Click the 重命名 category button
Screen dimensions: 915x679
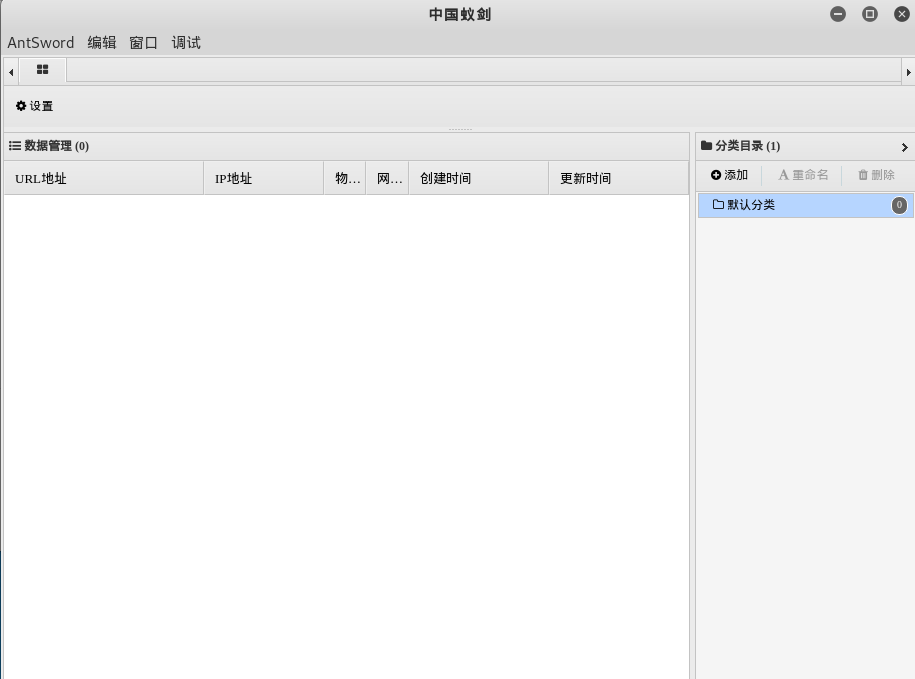[803, 175]
